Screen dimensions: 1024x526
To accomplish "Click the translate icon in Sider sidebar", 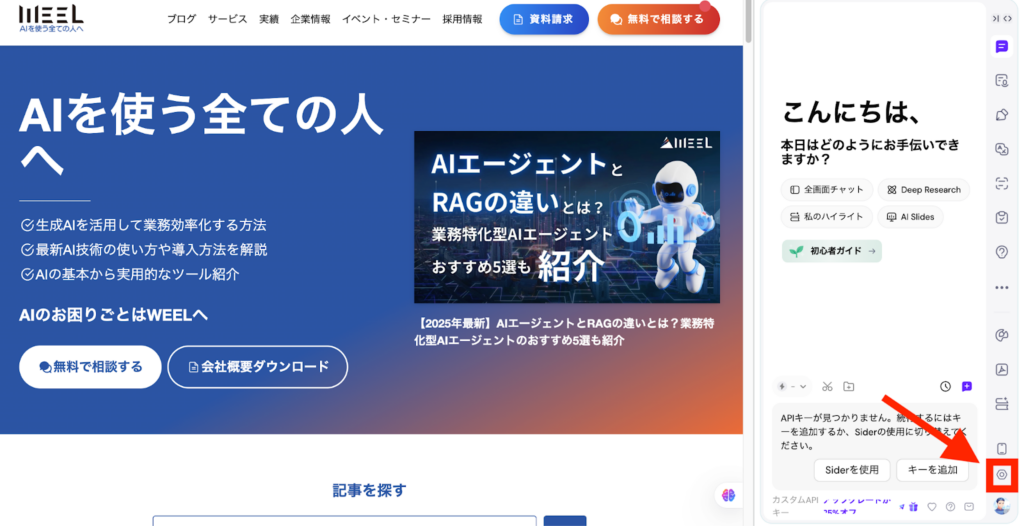I will pyautogui.click(x=1001, y=149).
